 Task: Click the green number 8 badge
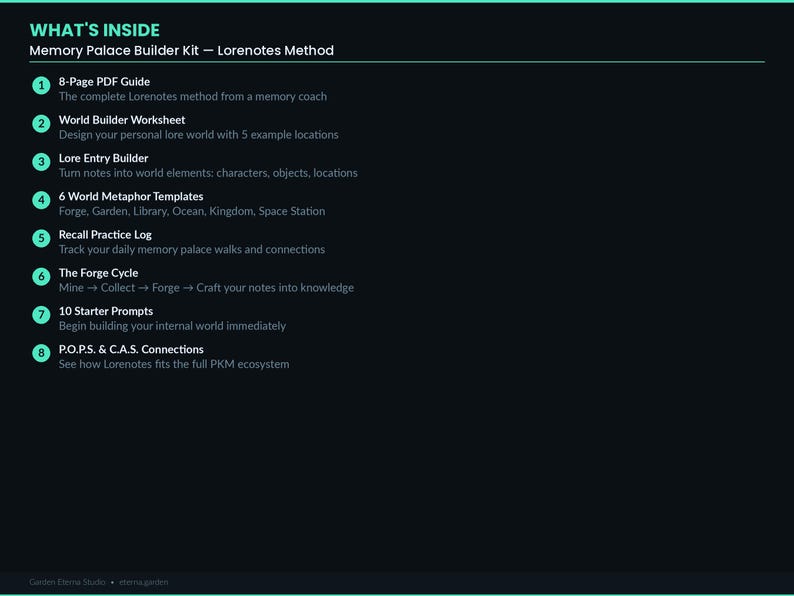pyautogui.click(x=41, y=353)
